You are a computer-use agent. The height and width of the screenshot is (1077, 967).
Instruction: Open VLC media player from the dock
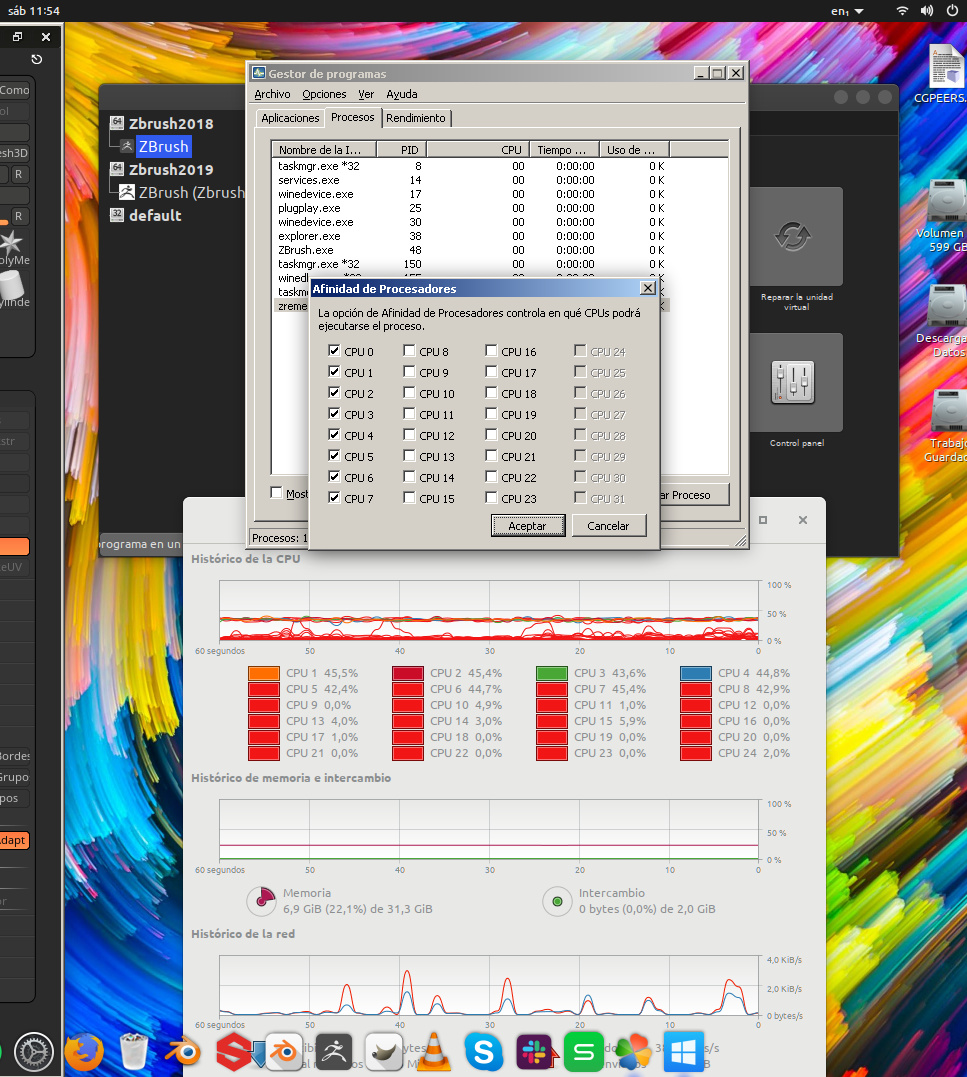(x=434, y=1052)
